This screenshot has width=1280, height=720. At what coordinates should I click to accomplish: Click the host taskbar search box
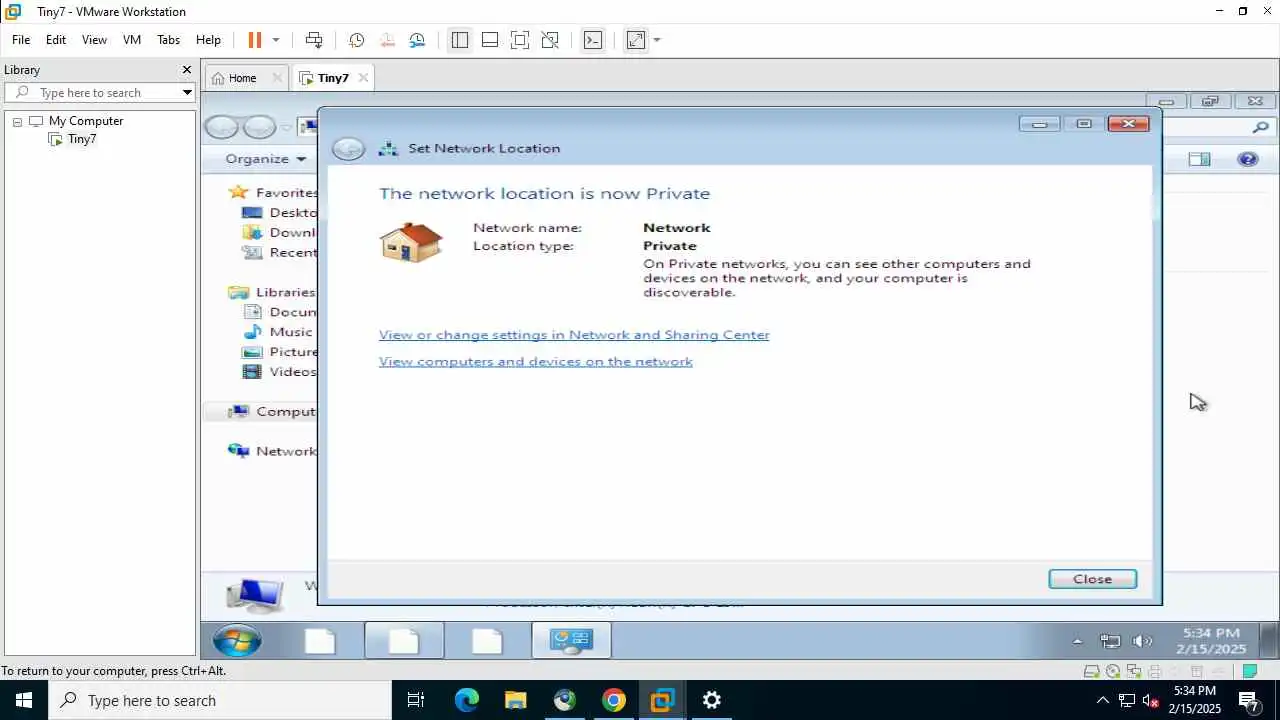[x=220, y=700]
